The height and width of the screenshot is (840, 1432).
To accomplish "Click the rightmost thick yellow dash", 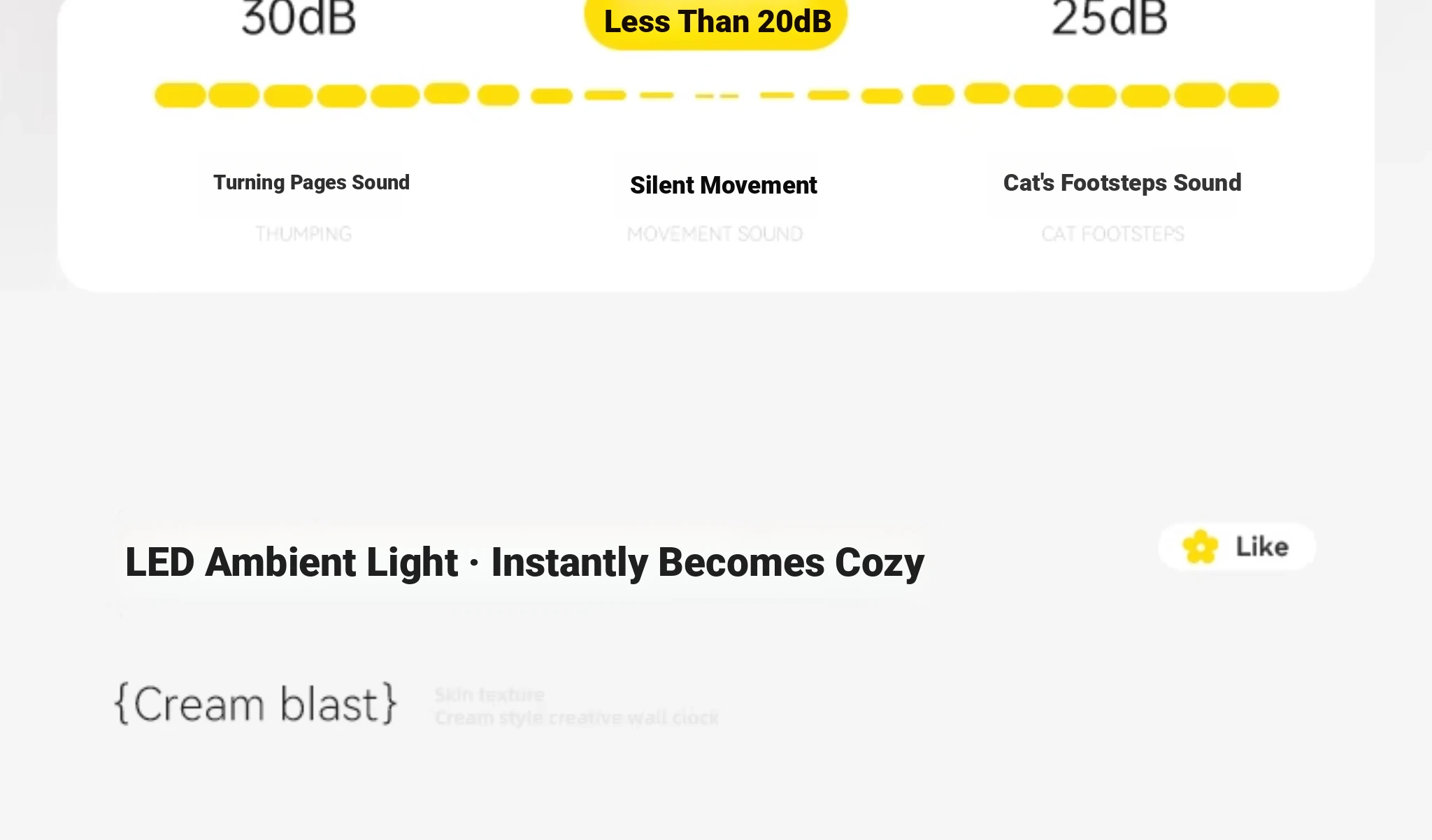I will point(1254,95).
